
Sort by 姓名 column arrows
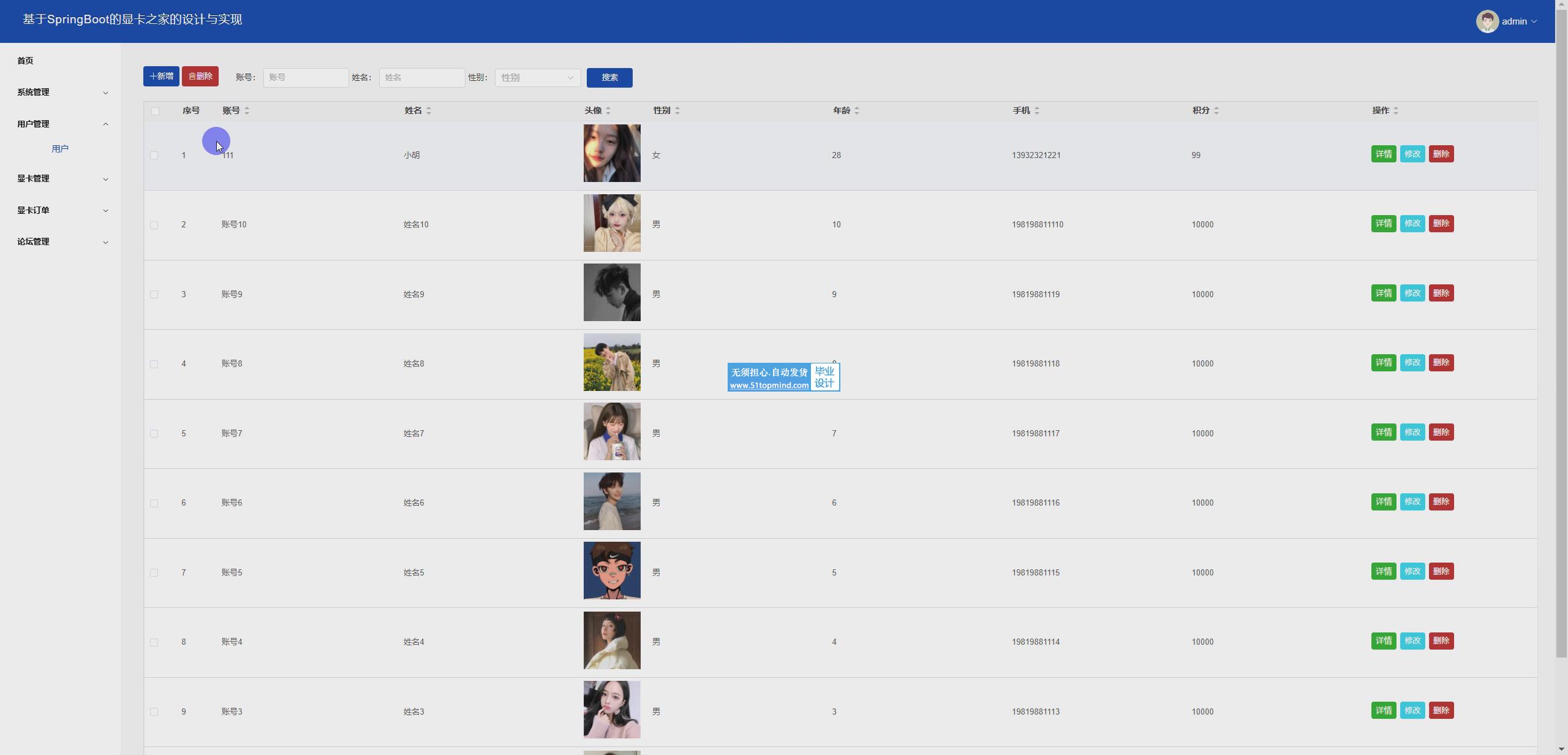[x=429, y=111]
